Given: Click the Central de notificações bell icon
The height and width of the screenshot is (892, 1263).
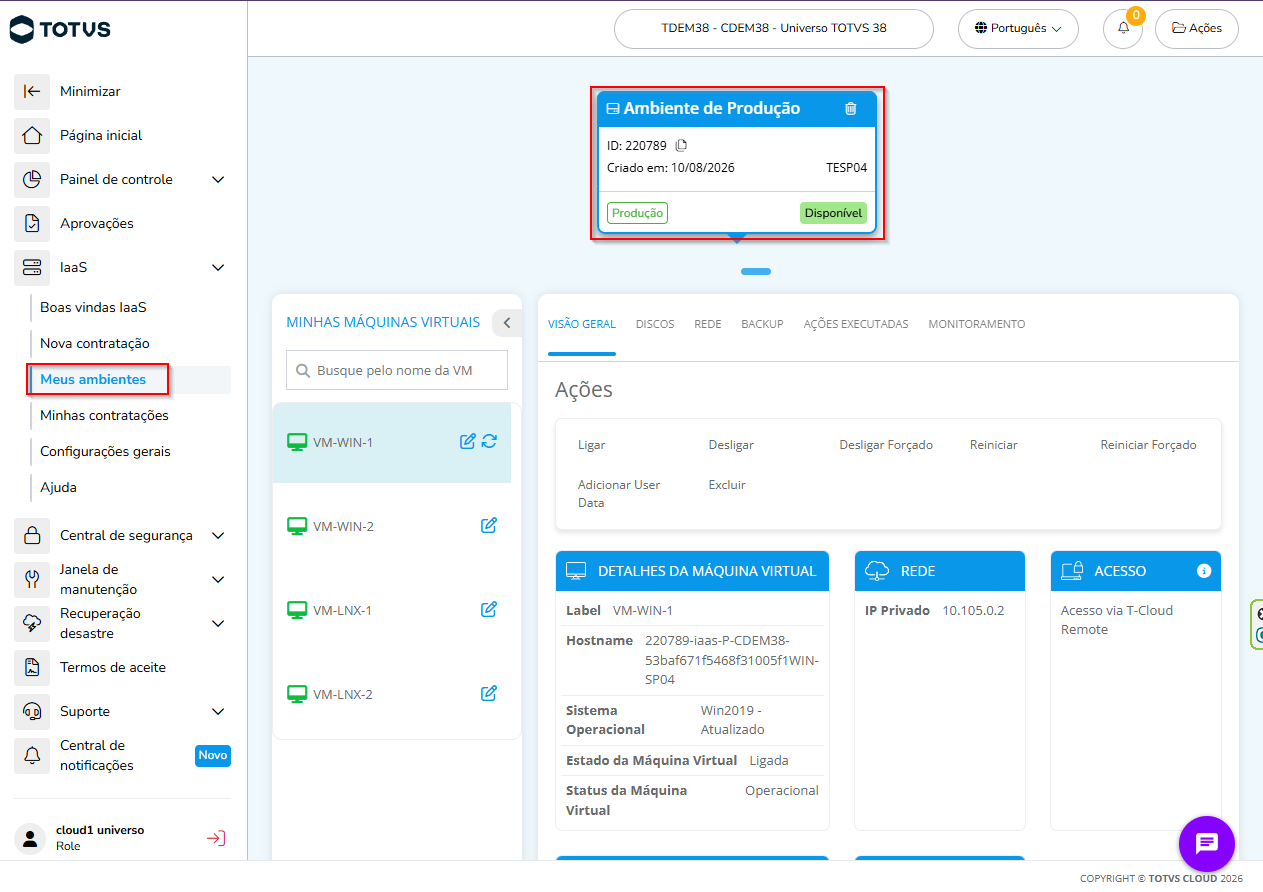Looking at the screenshot, I should coord(32,755).
